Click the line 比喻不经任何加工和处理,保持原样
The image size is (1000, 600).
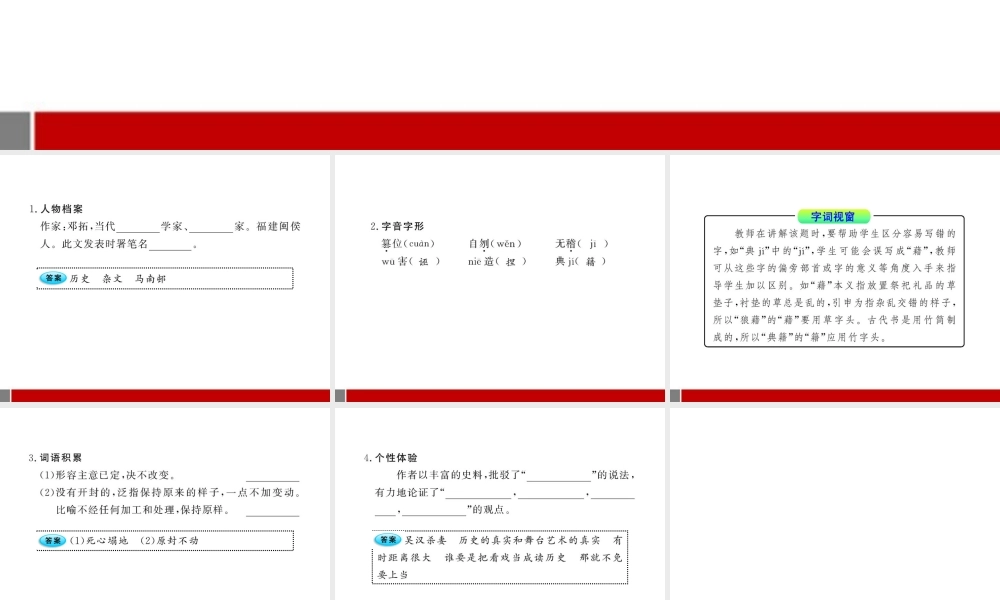coord(143,509)
